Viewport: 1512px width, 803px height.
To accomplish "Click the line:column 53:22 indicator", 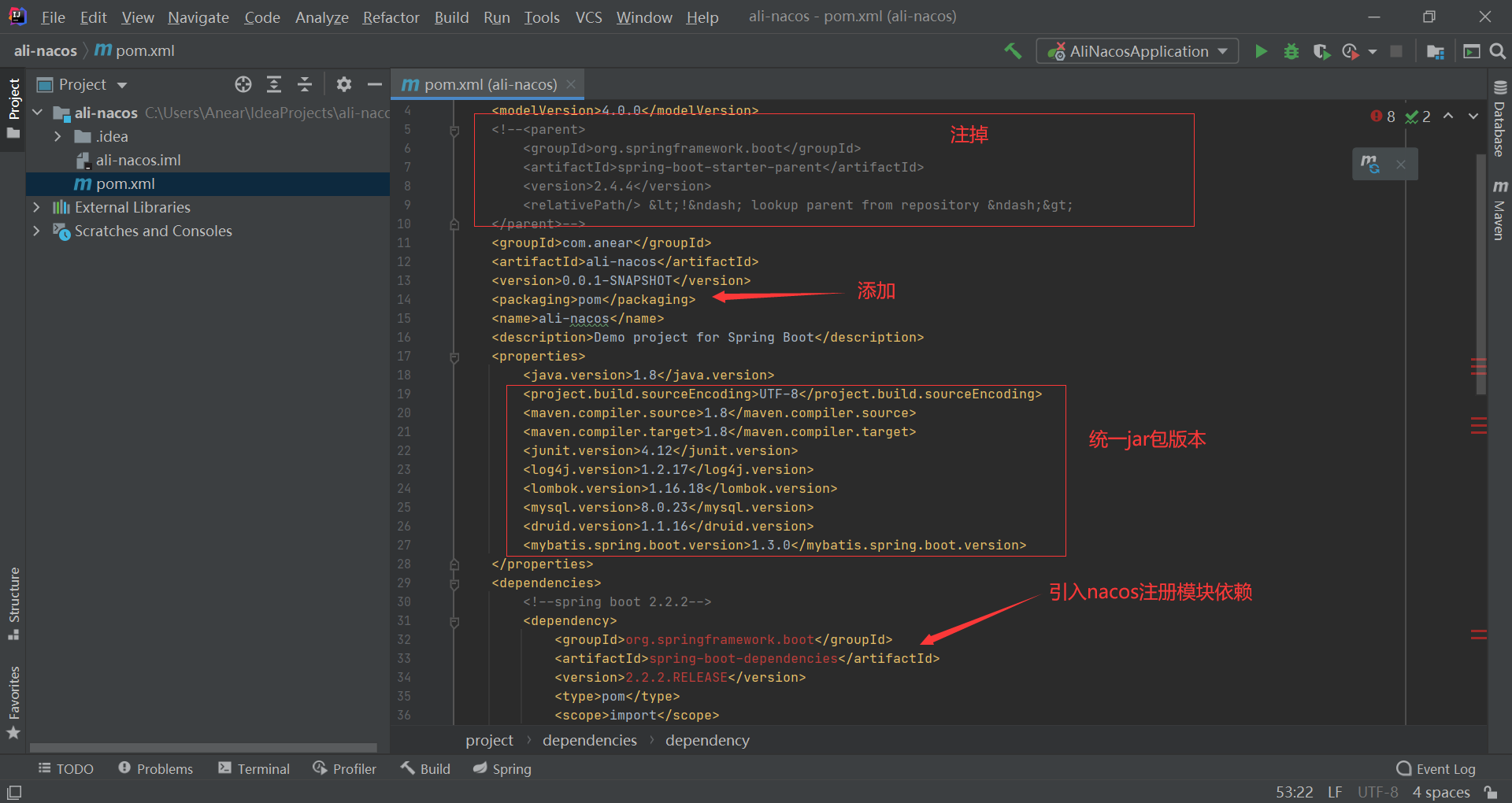I will pos(1294,792).
